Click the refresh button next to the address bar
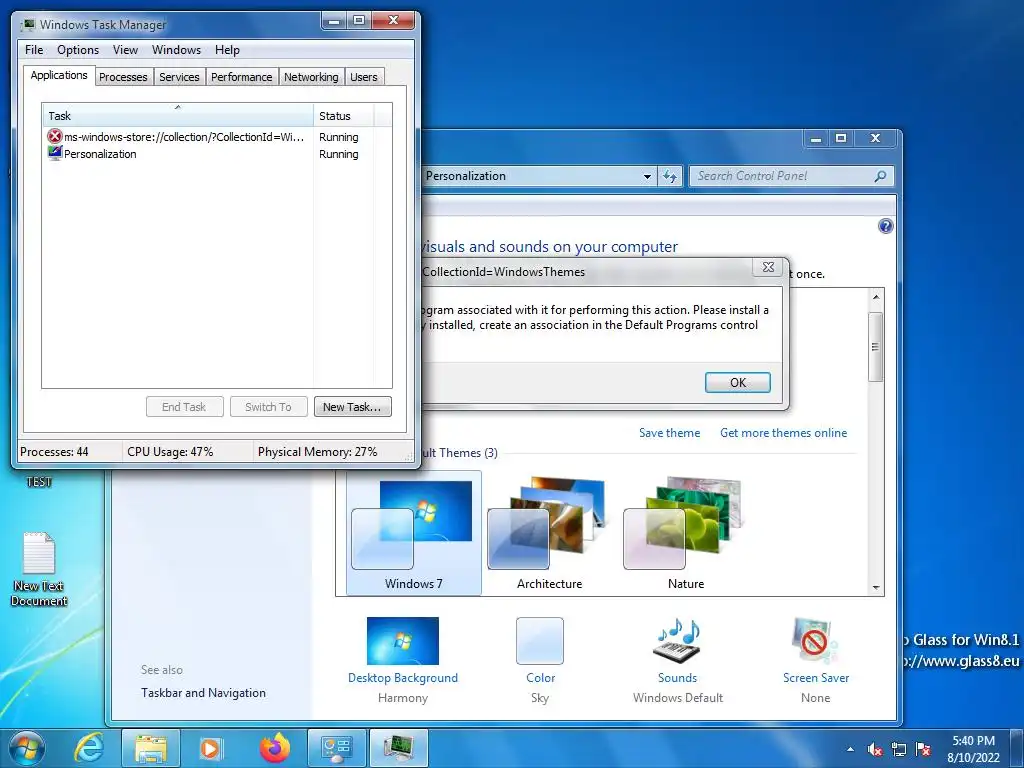This screenshot has width=1024, height=768. (x=670, y=176)
